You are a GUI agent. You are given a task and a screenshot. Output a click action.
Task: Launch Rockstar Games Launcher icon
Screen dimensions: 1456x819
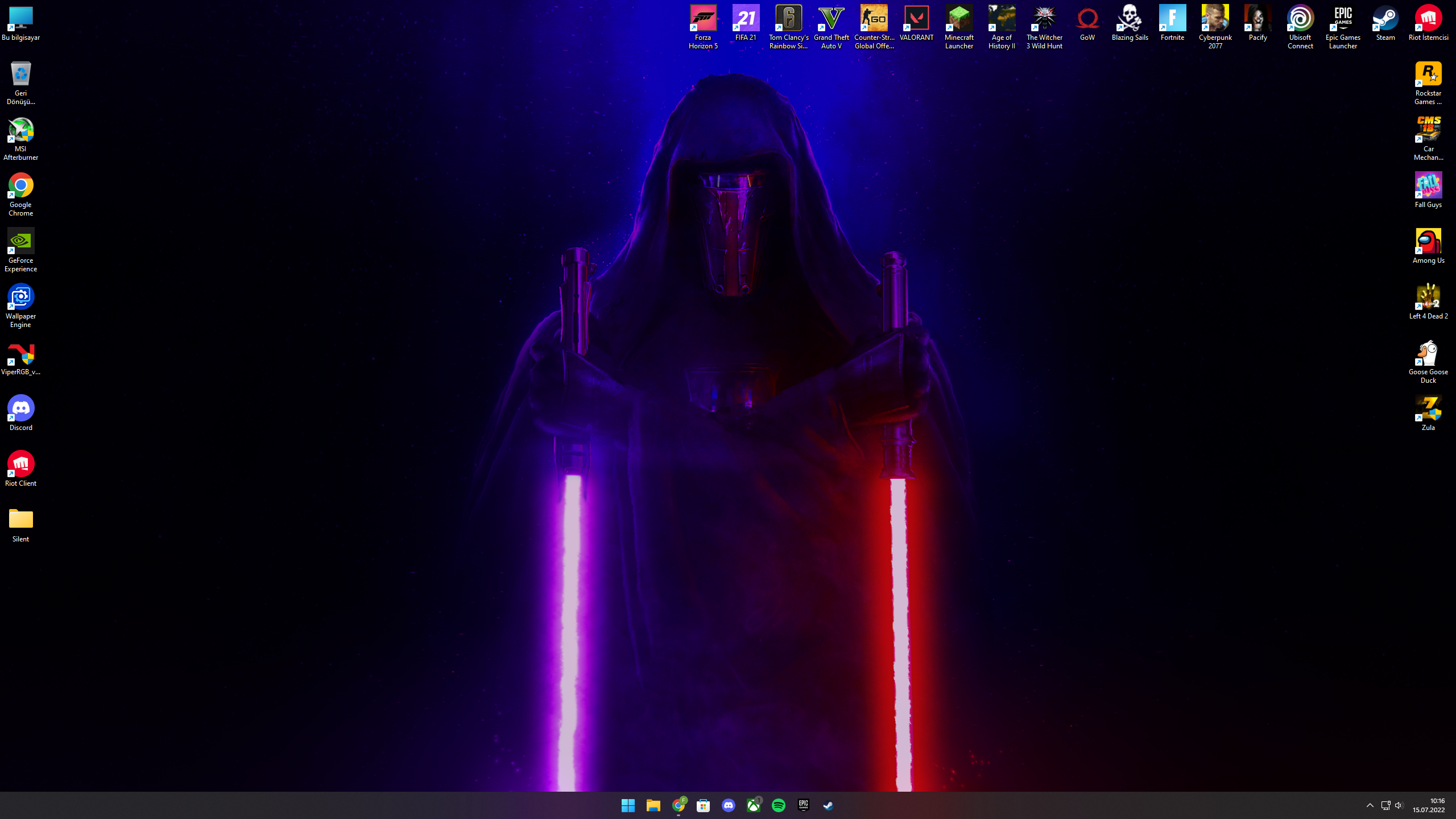point(1428,84)
